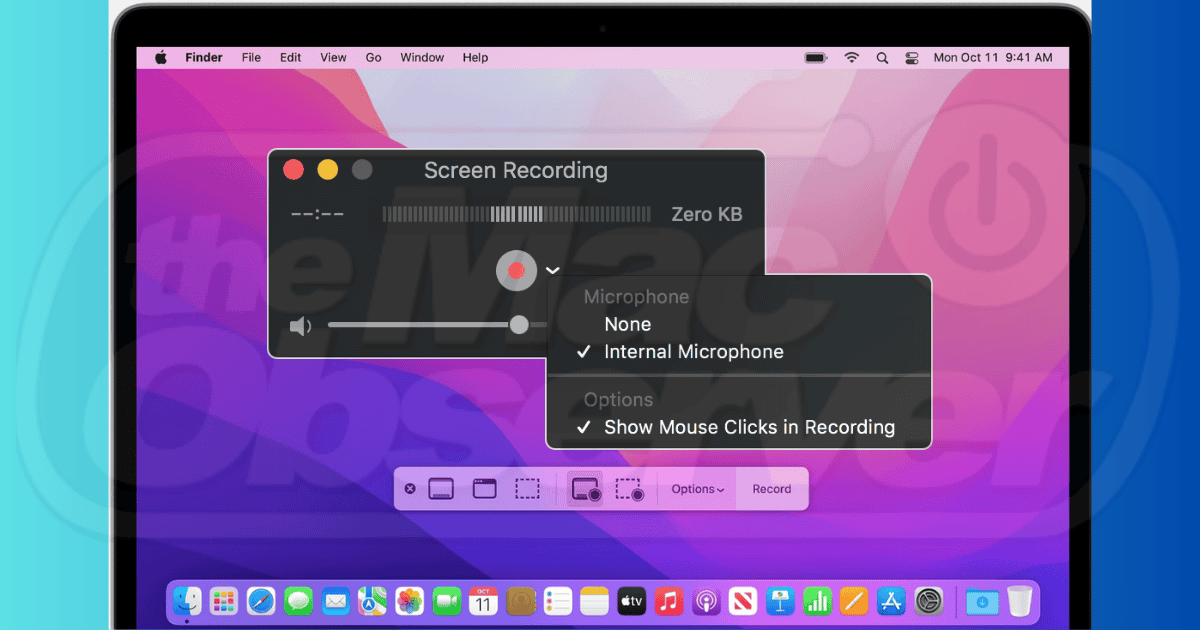Click the red record button
1200x630 pixels.
[x=516, y=270]
